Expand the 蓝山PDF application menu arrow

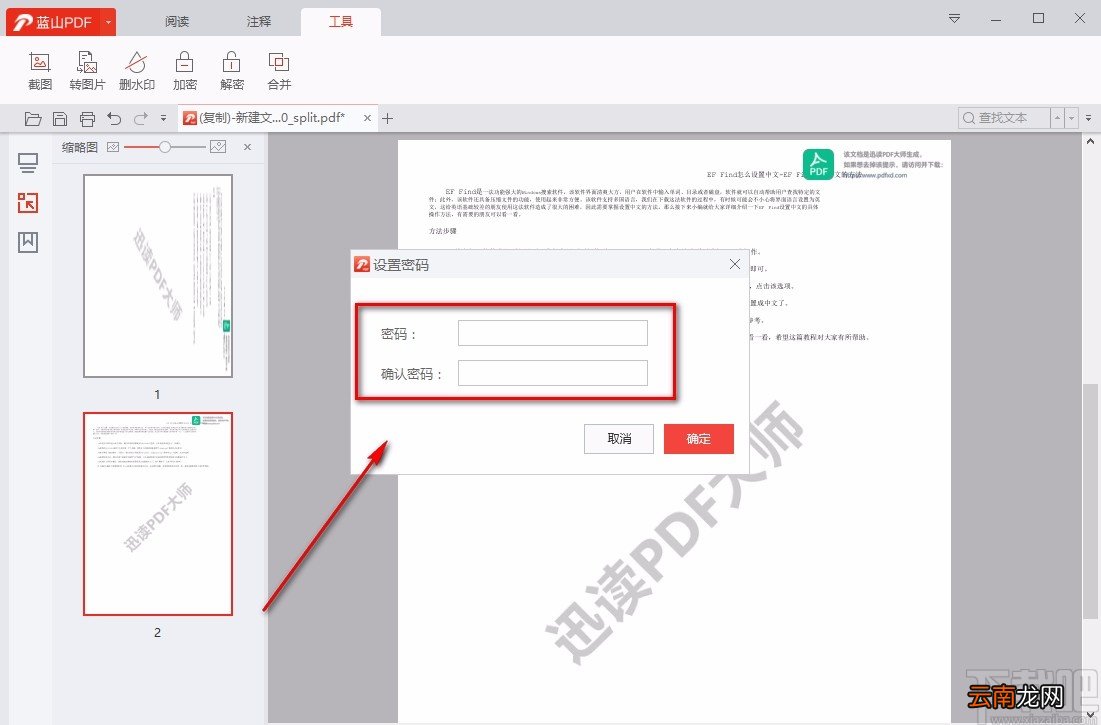pyautogui.click(x=108, y=22)
